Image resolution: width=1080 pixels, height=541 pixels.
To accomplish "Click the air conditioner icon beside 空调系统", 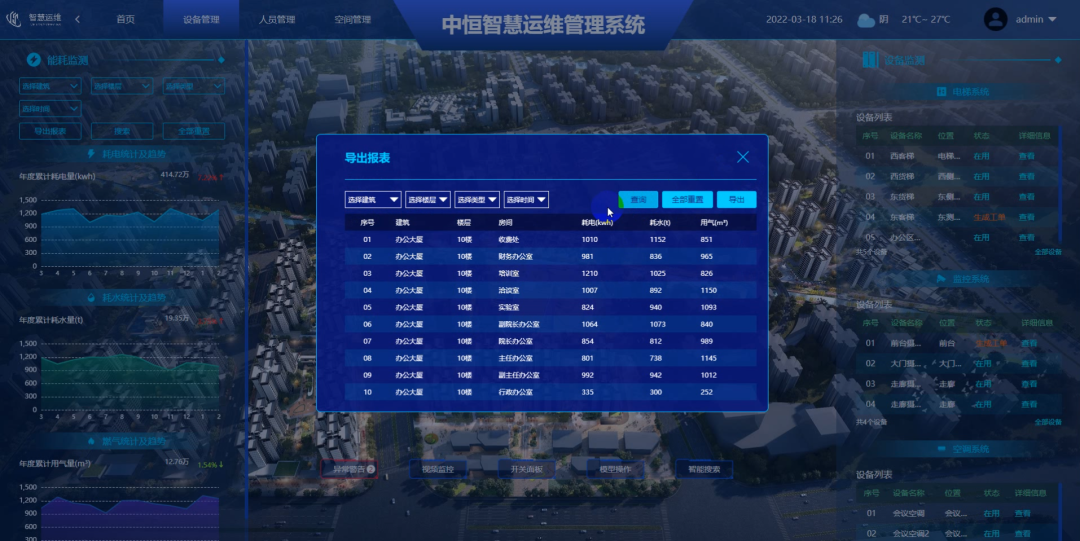I will (x=942, y=449).
